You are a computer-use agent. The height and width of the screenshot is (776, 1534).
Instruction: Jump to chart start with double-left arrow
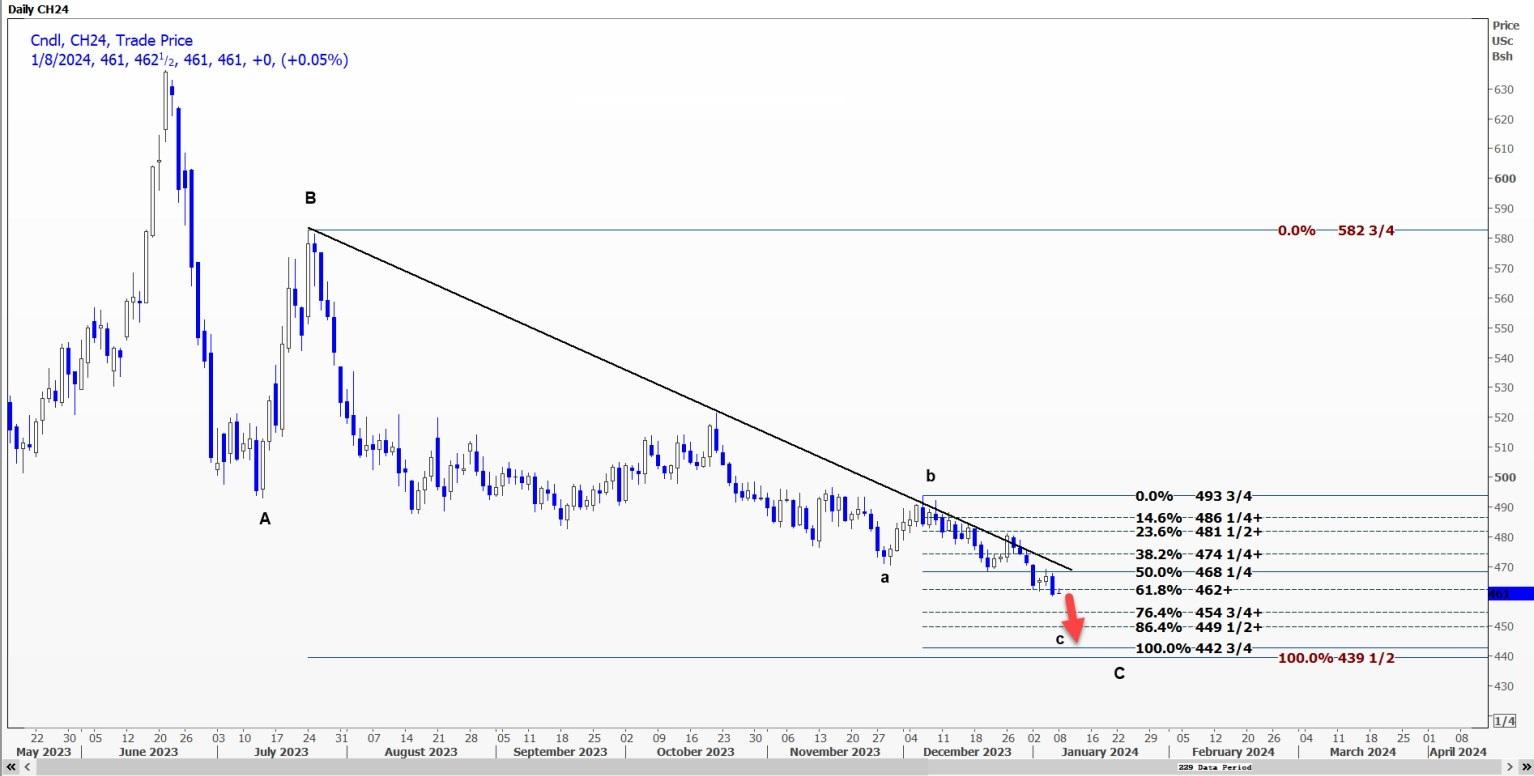(x=11, y=767)
